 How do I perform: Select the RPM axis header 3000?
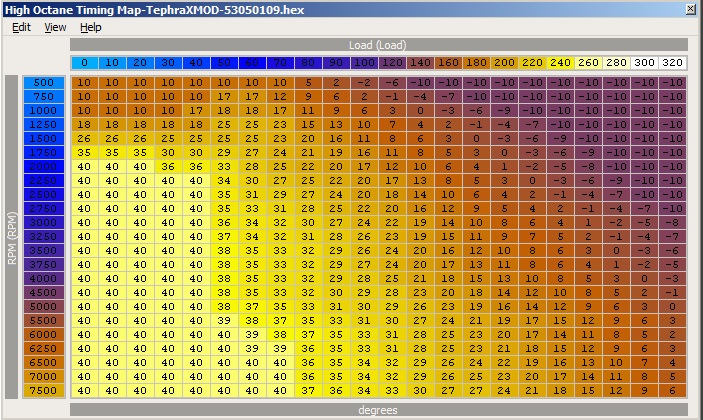click(43, 222)
